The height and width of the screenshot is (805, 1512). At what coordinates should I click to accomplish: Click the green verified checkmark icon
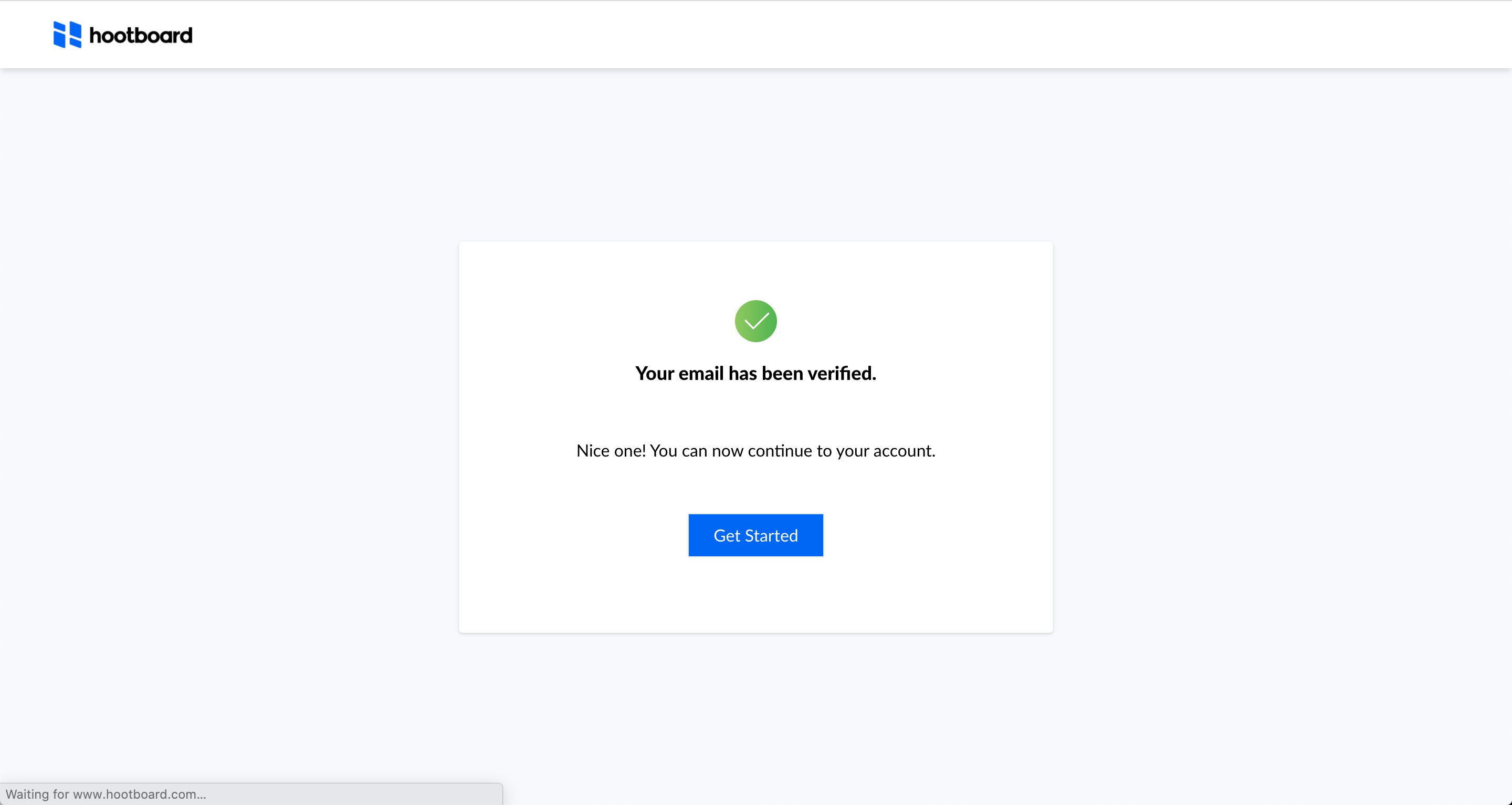tap(755, 321)
